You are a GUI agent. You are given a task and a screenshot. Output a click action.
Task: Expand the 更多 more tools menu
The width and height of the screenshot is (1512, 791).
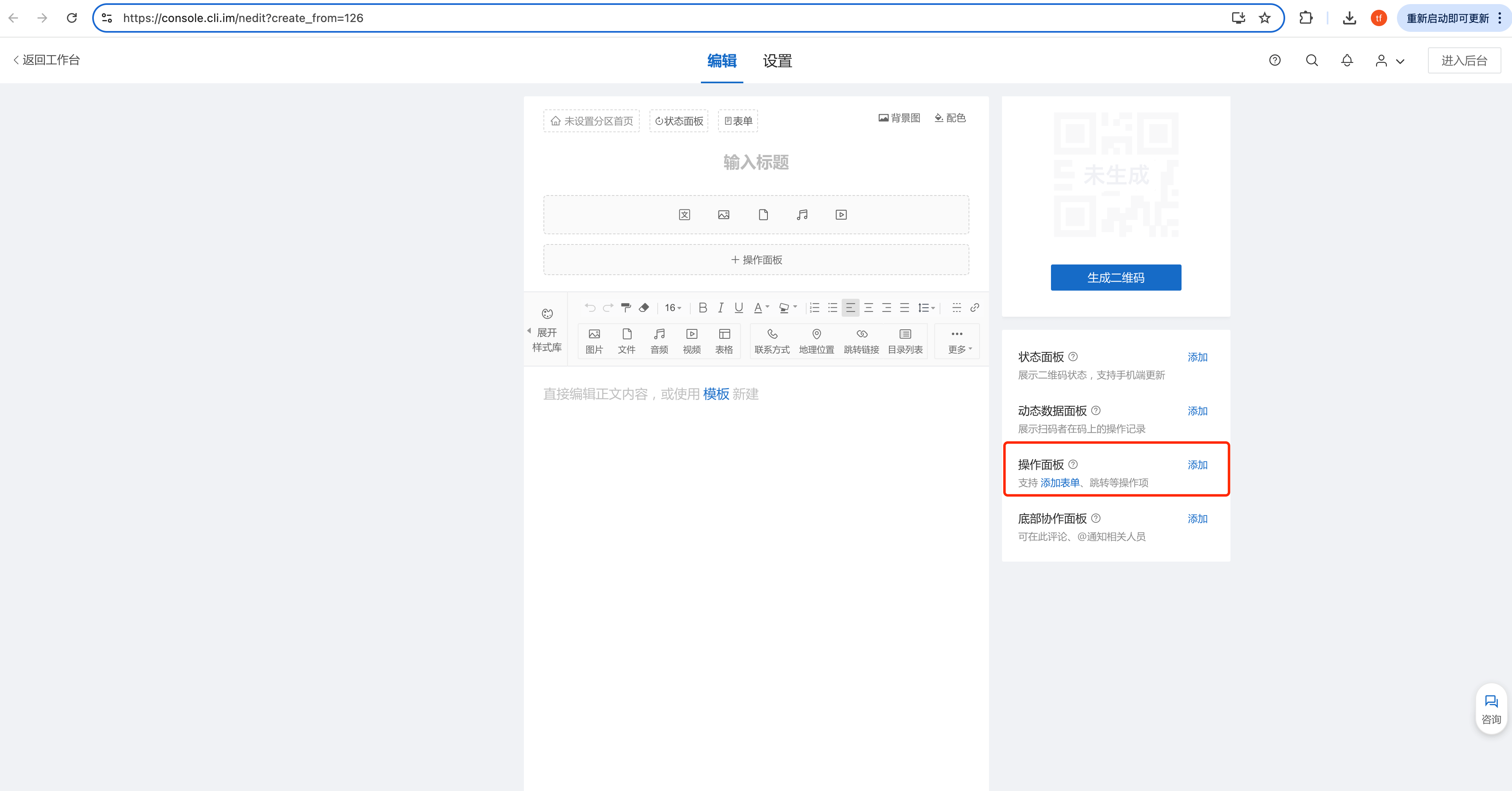(x=957, y=340)
